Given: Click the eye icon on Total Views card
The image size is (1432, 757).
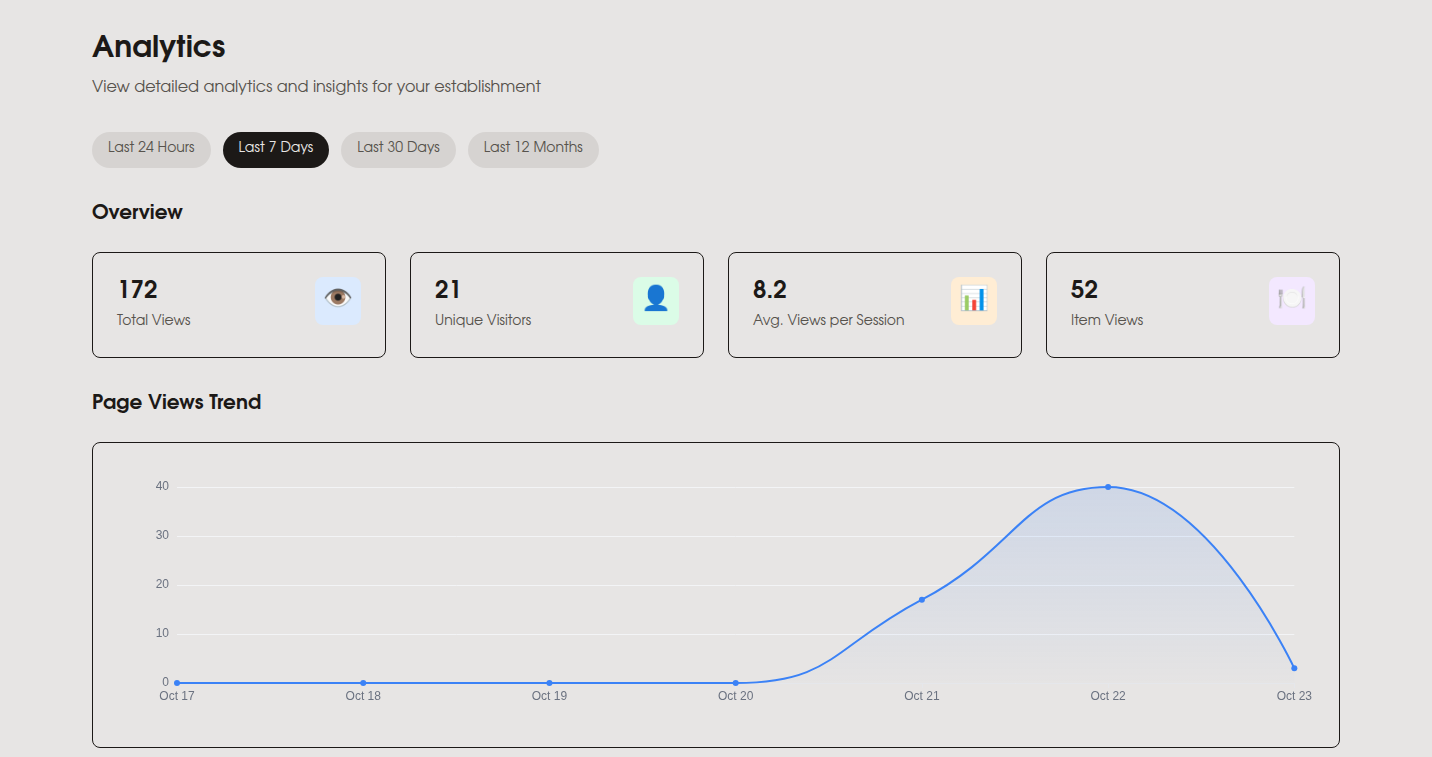Looking at the screenshot, I should coord(338,300).
